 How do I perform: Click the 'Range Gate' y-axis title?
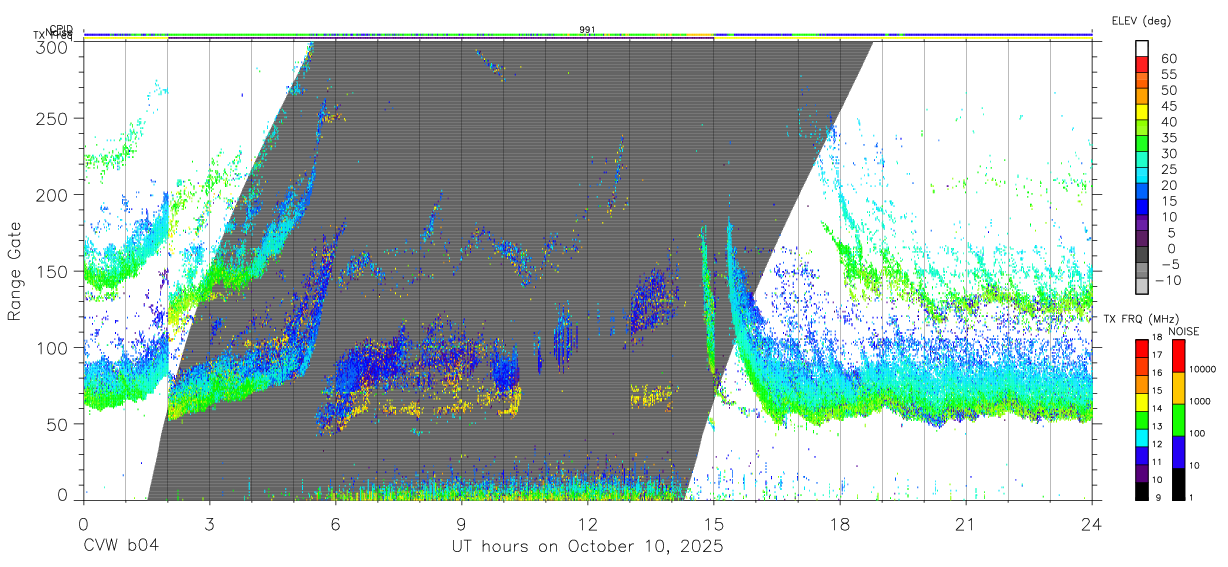click(x=15, y=270)
